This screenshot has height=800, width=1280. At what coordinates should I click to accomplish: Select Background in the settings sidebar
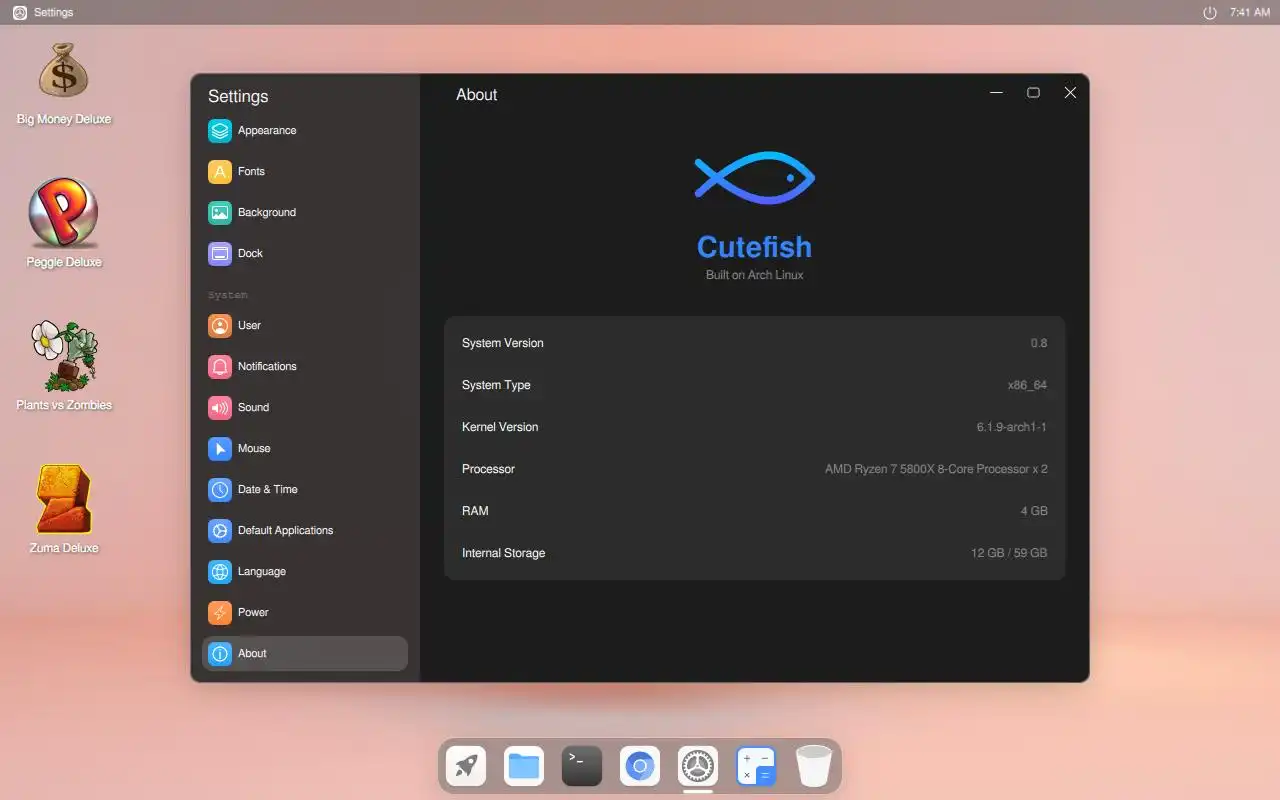tap(267, 213)
